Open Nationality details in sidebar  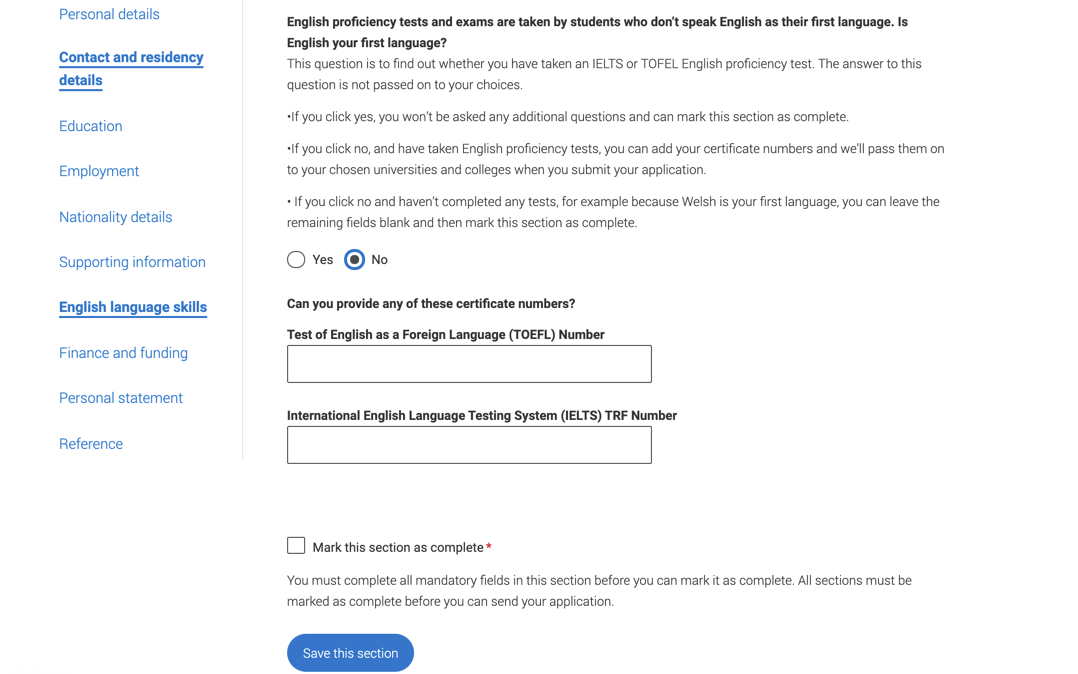point(116,217)
